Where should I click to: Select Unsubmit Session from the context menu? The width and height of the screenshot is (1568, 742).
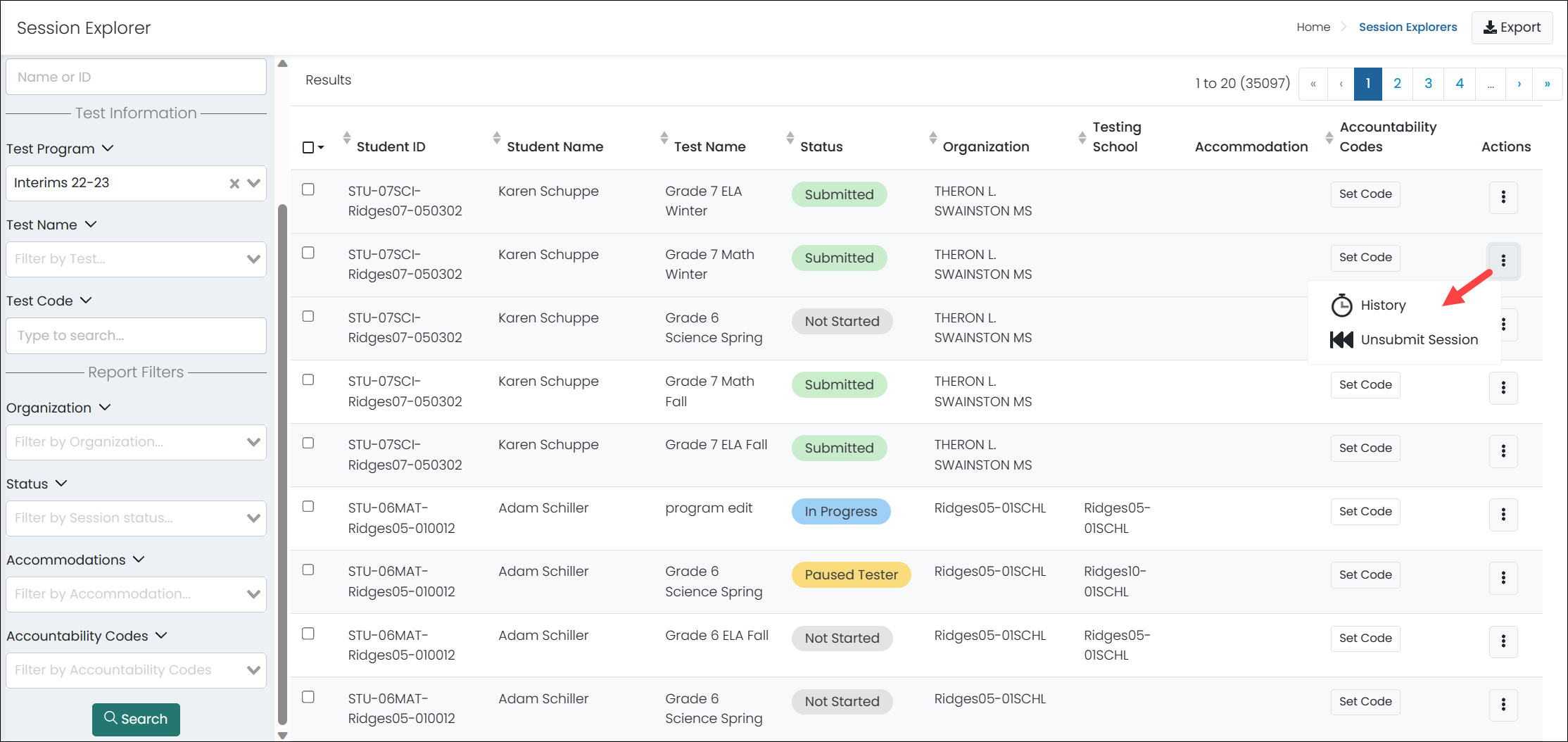tap(1419, 339)
